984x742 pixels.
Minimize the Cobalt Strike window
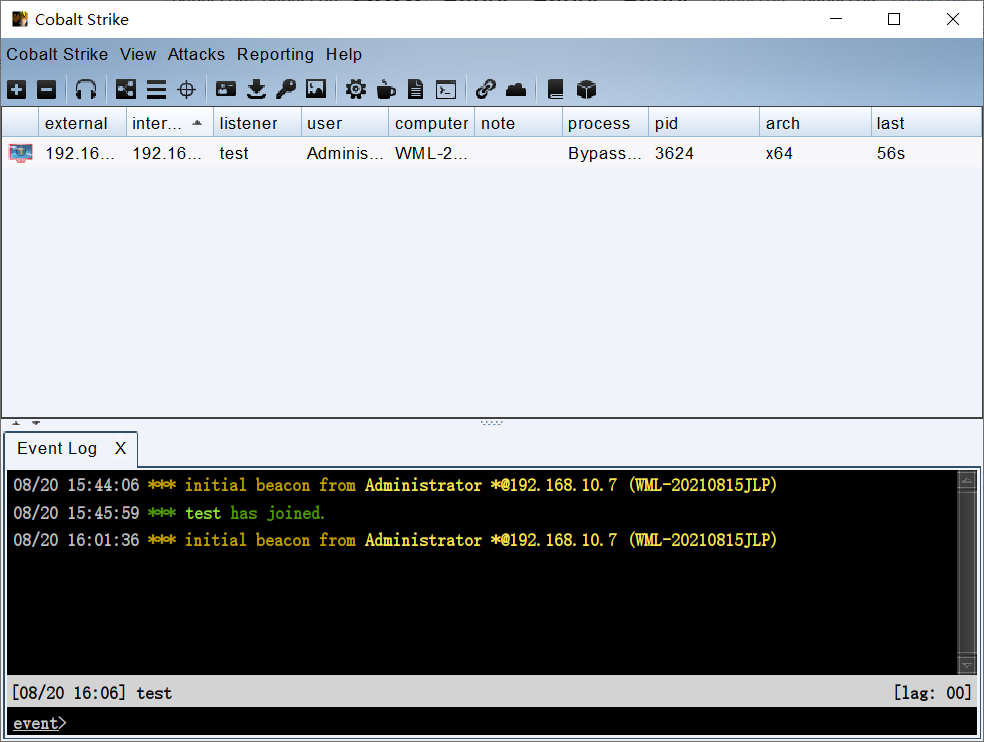(x=836, y=19)
